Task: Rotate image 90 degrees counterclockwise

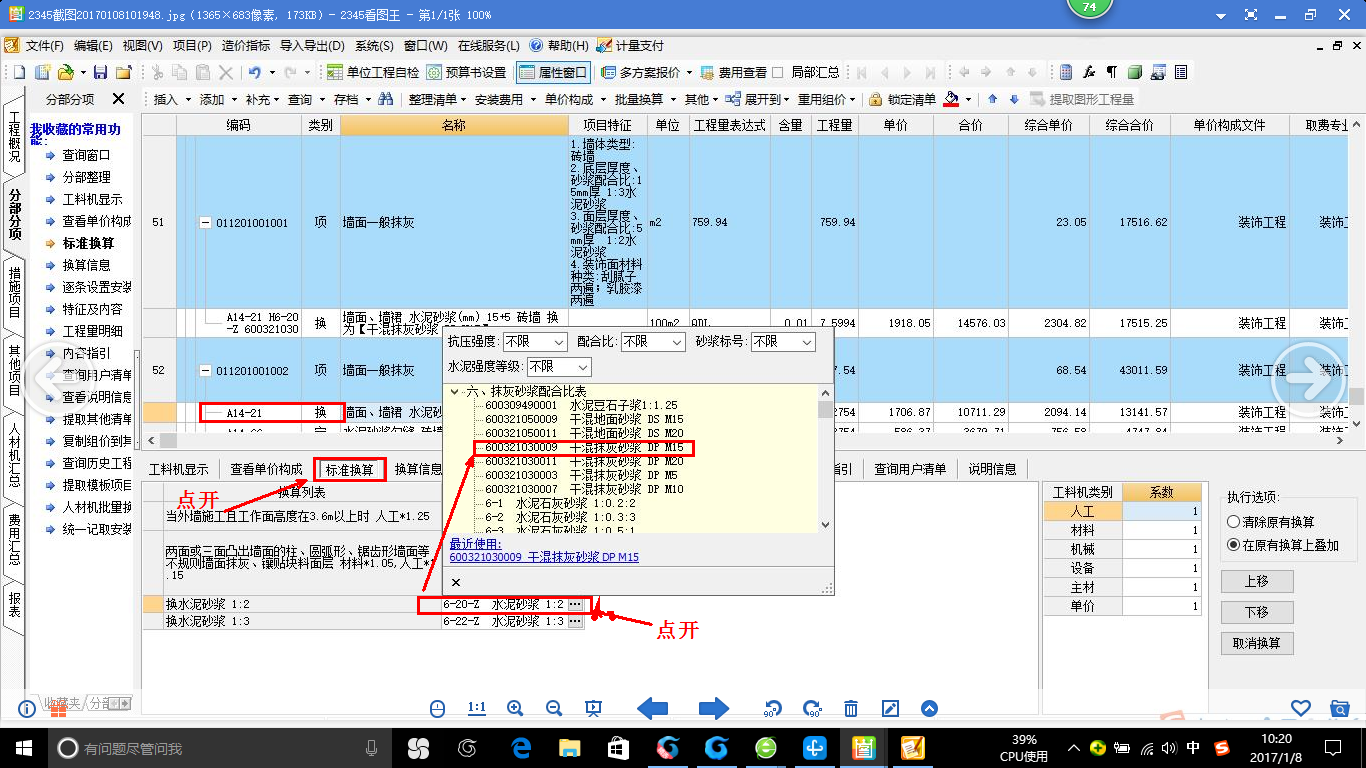Action: 773,709
